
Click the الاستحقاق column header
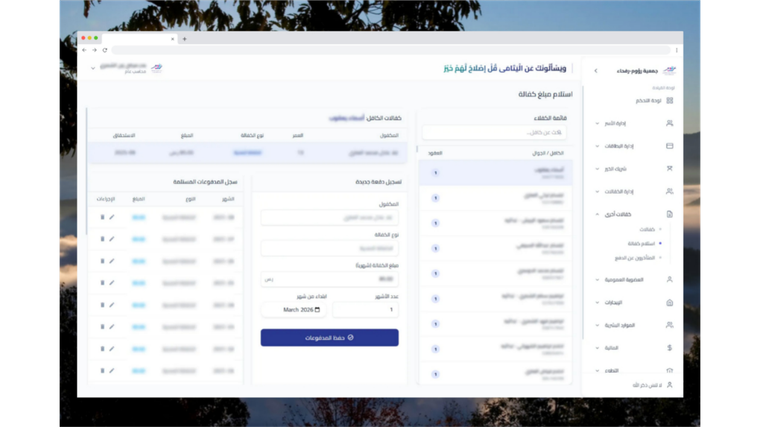(124, 136)
